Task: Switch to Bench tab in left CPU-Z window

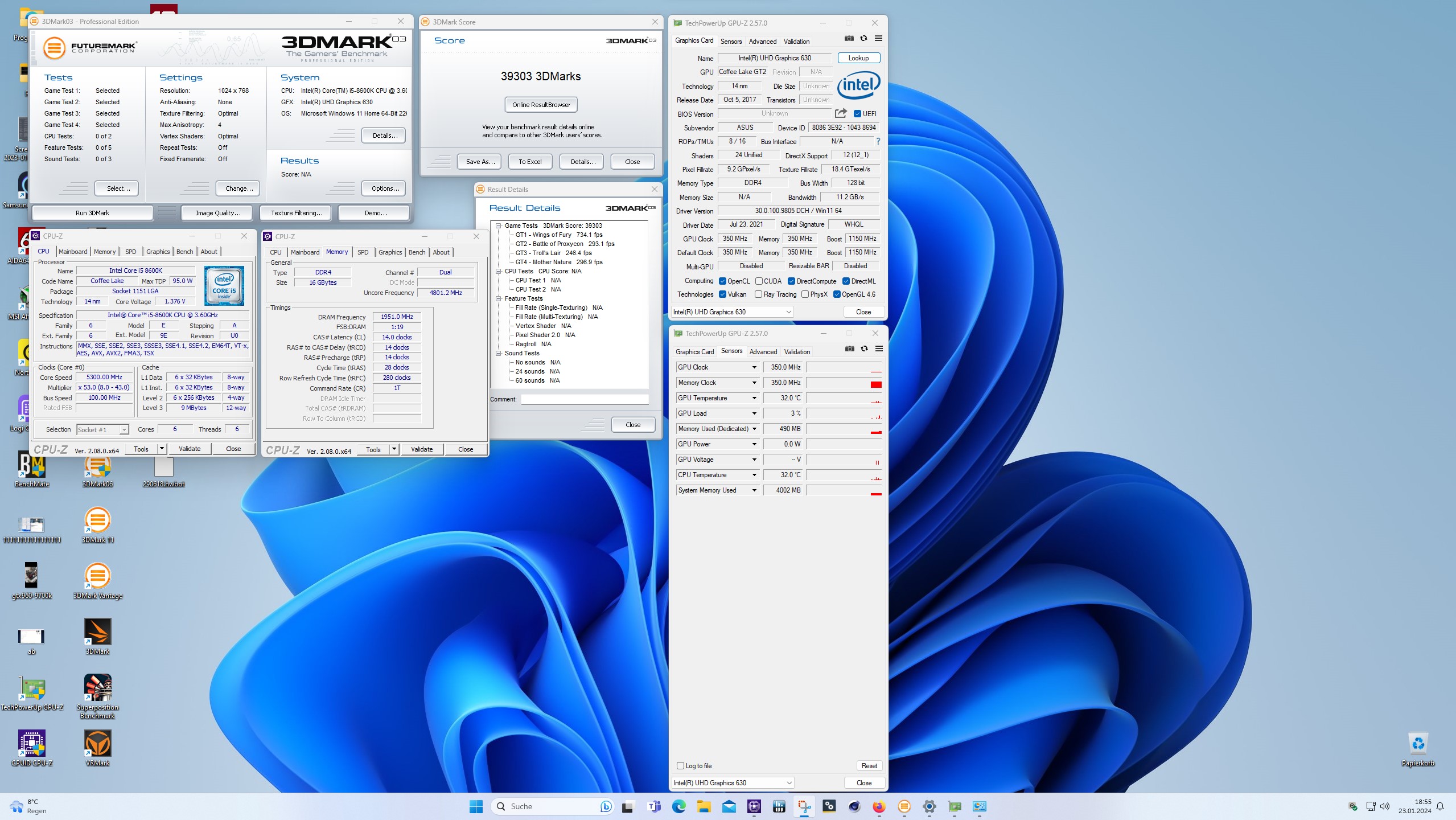Action: point(184,252)
